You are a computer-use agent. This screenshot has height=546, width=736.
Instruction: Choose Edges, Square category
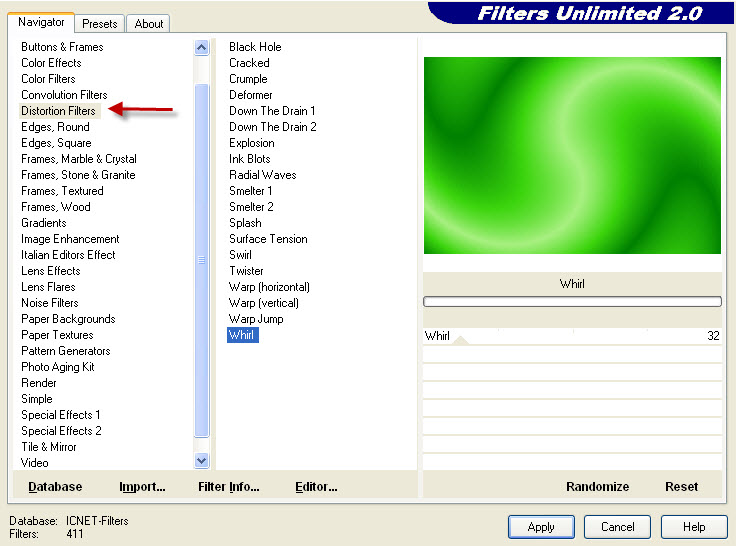point(56,143)
